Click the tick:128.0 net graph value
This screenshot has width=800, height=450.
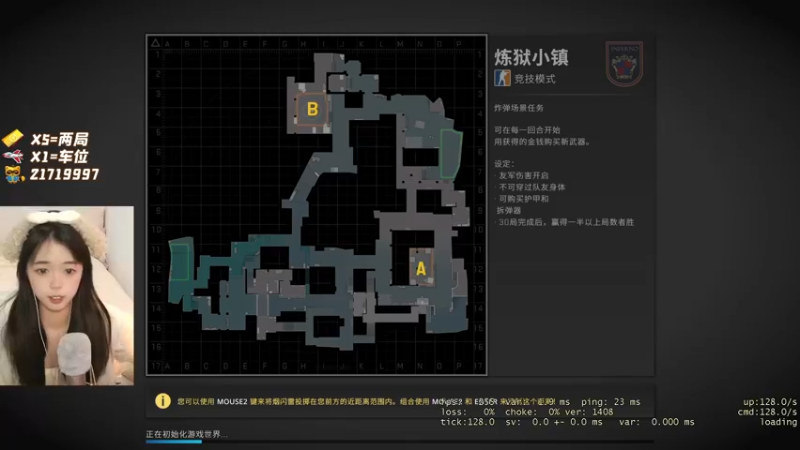(x=467, y=422)
